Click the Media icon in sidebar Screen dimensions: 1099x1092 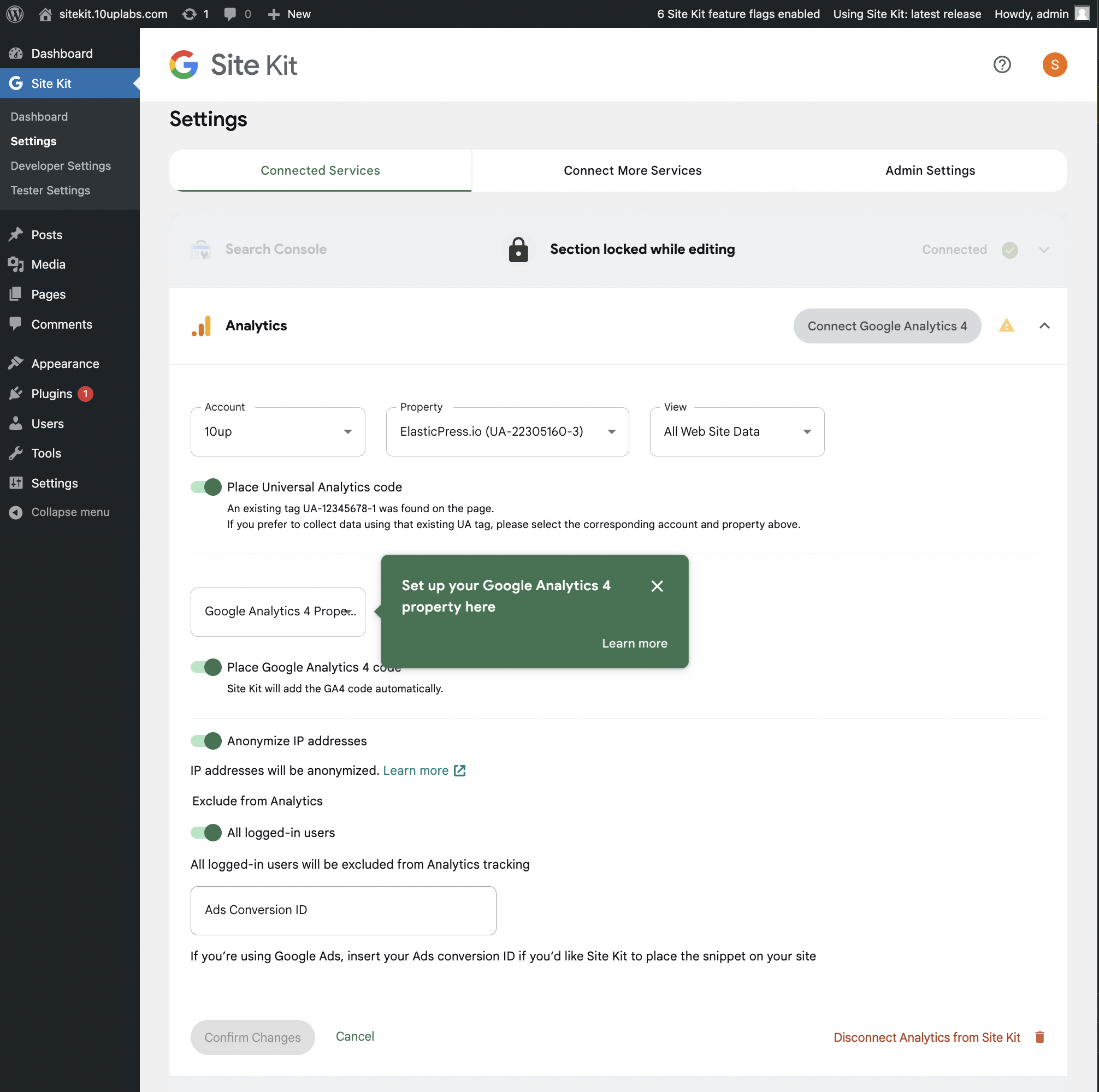point(16,264)
